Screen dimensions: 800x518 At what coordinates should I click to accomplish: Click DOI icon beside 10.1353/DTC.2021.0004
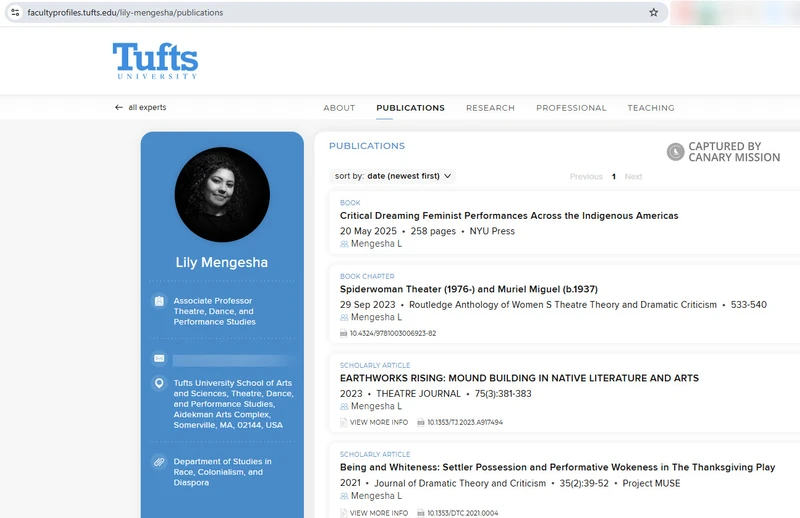[x=421, y=512]
